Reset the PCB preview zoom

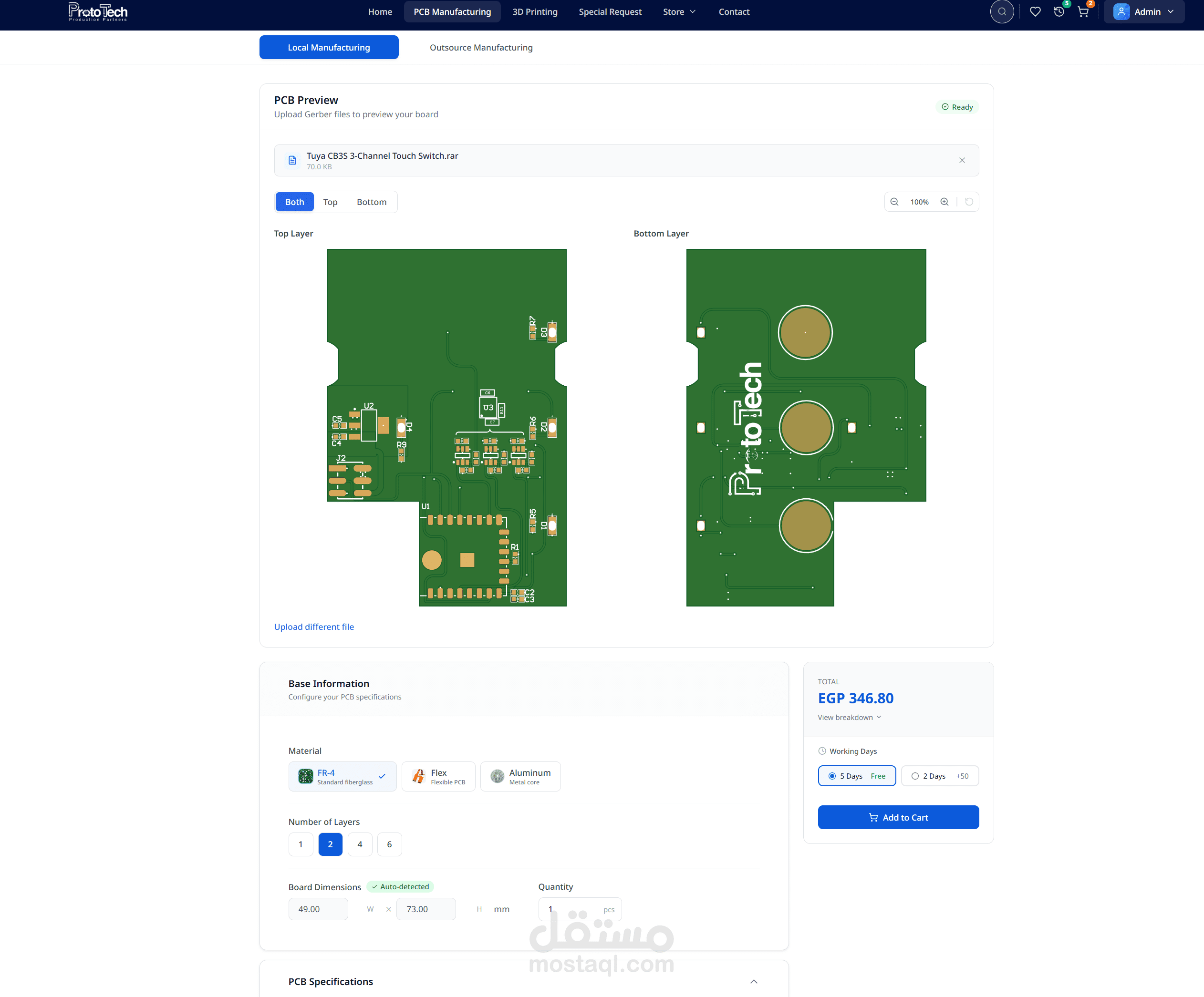[969, 202]
